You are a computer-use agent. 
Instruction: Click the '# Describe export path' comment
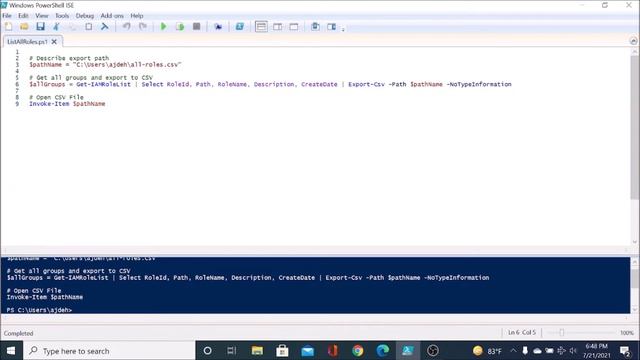click(69, 58)
